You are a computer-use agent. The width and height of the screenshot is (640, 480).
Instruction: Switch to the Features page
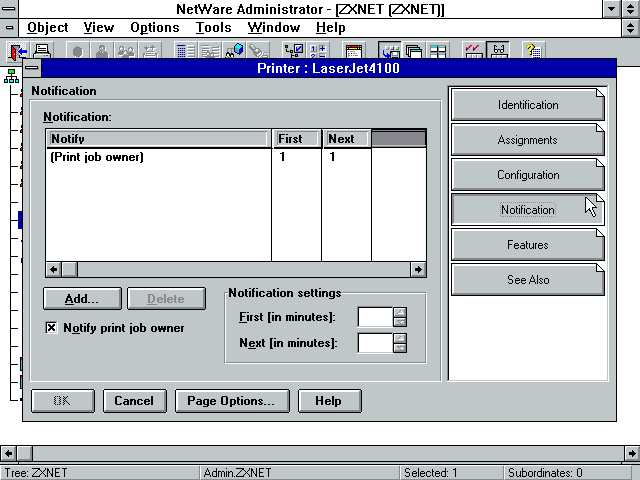(x=528, y=245)
